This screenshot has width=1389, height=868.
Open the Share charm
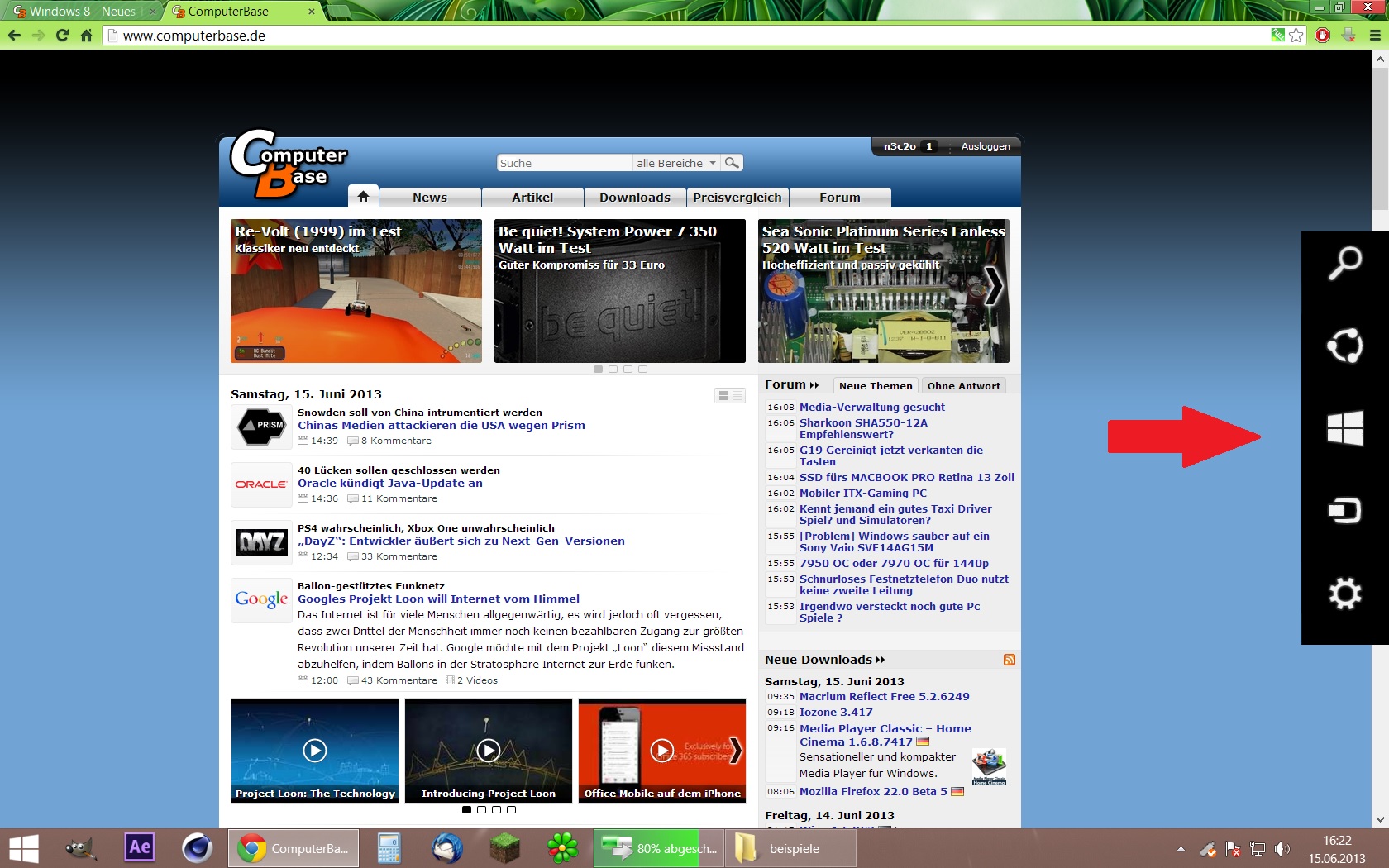(1345, 346)
